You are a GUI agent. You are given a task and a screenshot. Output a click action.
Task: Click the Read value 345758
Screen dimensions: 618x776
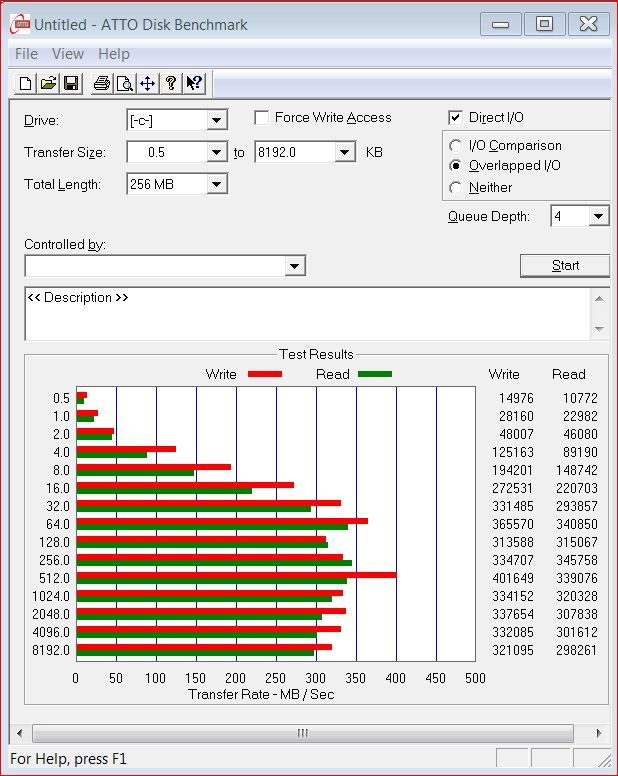click(576, 560)
